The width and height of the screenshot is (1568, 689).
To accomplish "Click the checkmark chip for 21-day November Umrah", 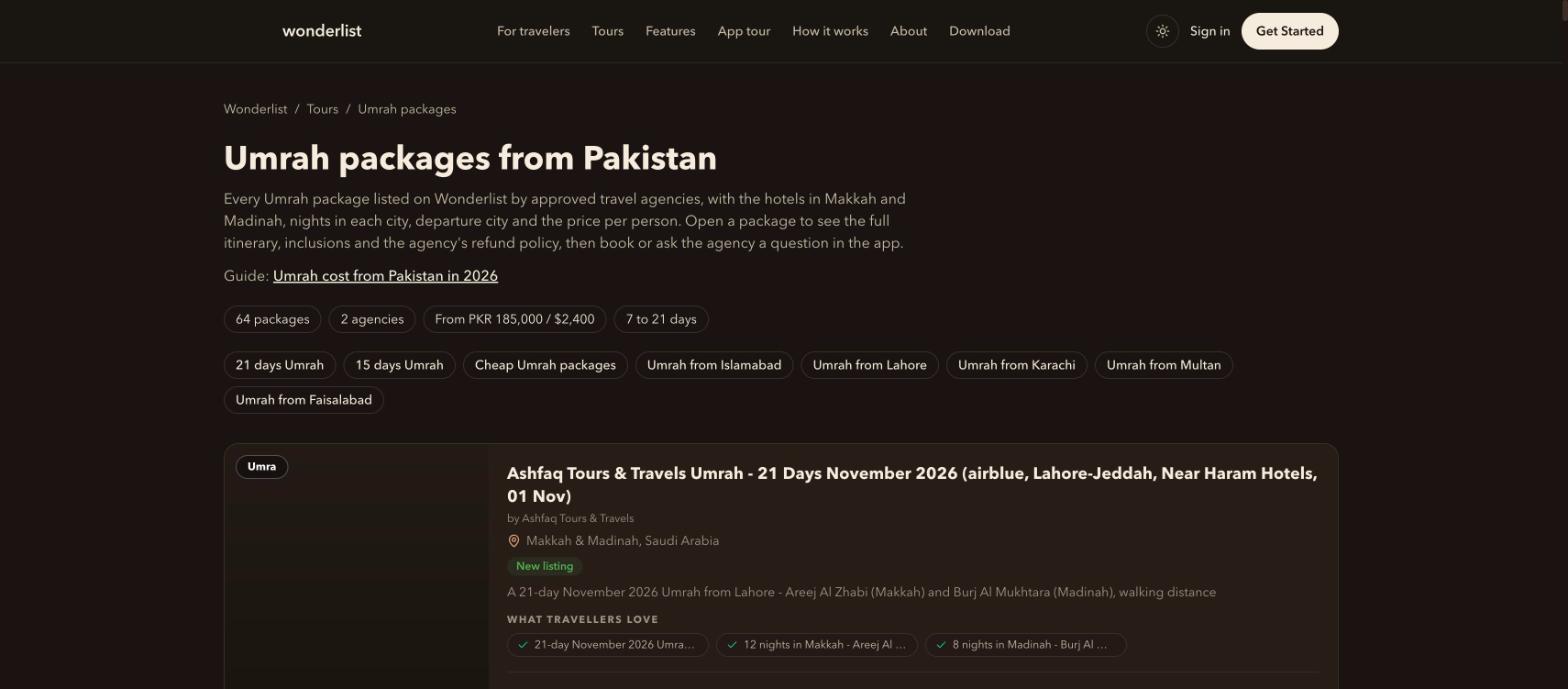I will coord(608,645).
